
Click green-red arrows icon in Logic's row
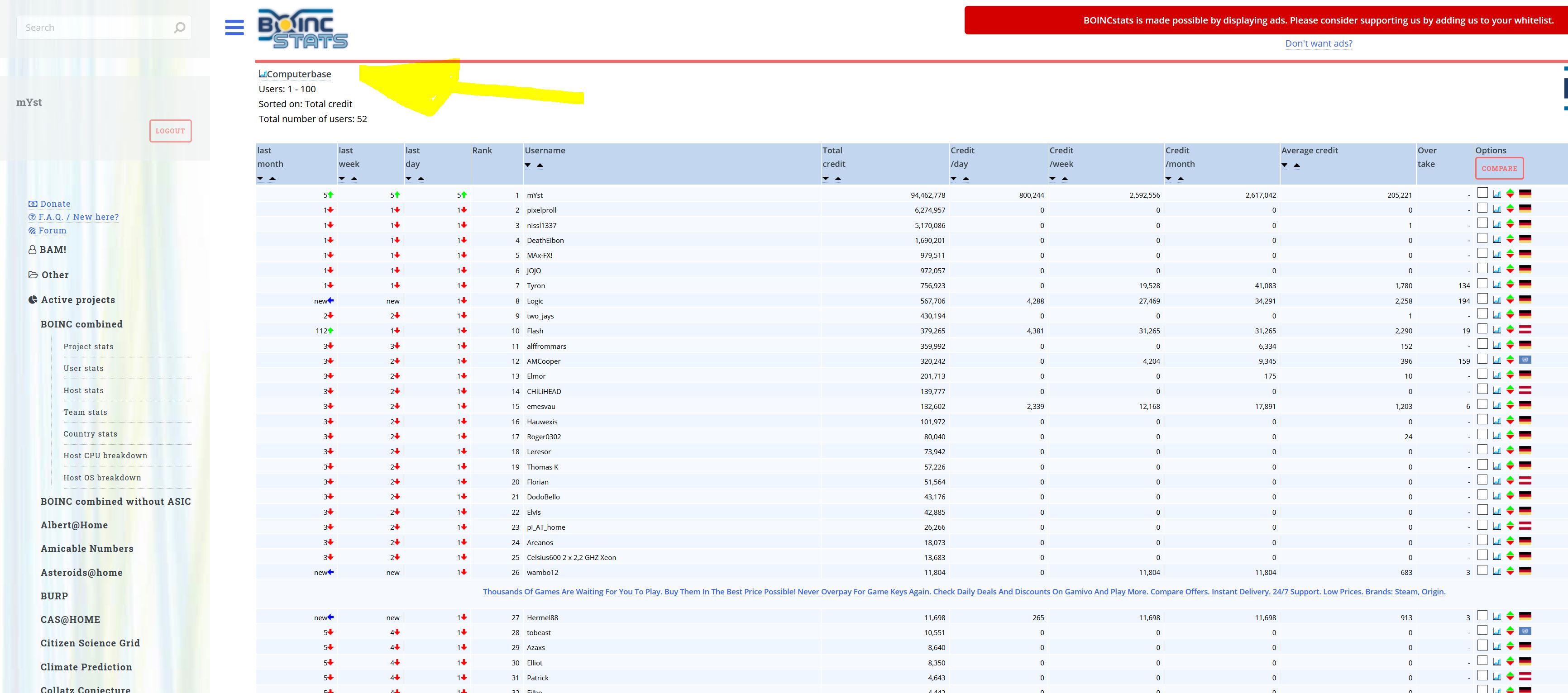[1510, 300]
